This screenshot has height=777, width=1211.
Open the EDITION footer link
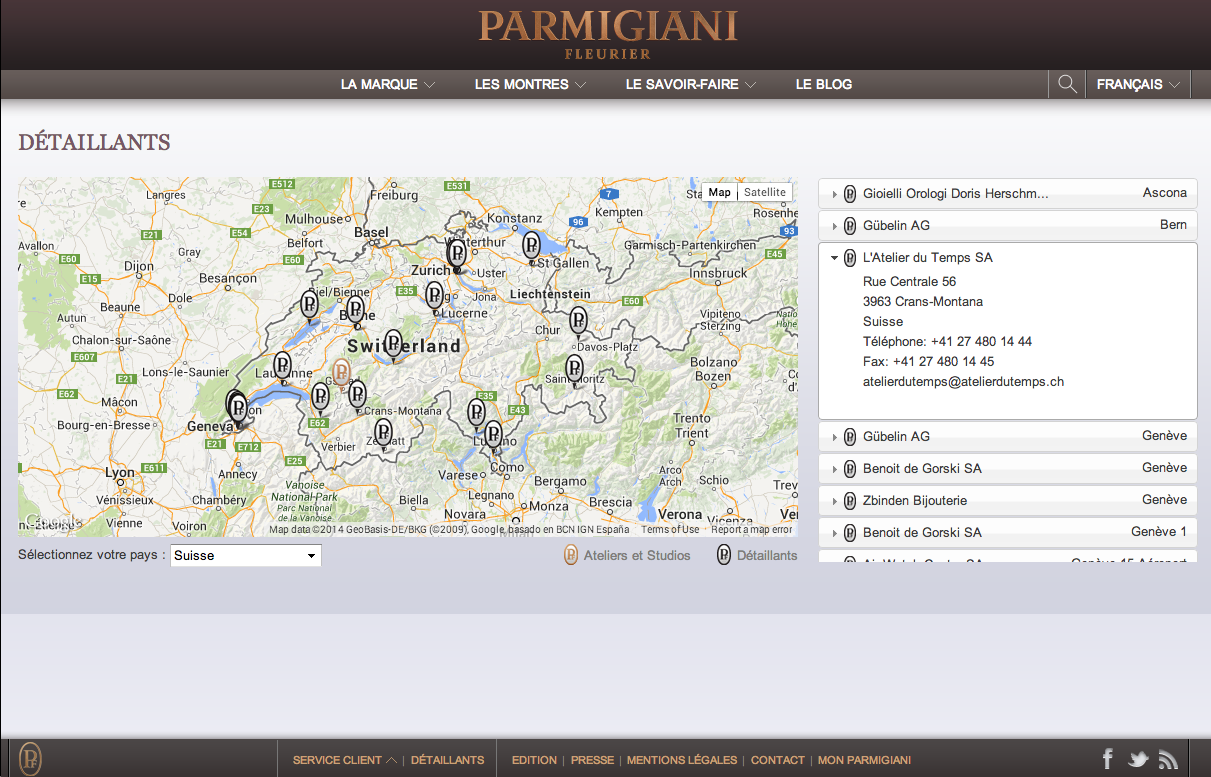pyautogui.click(x=534, y=760)
